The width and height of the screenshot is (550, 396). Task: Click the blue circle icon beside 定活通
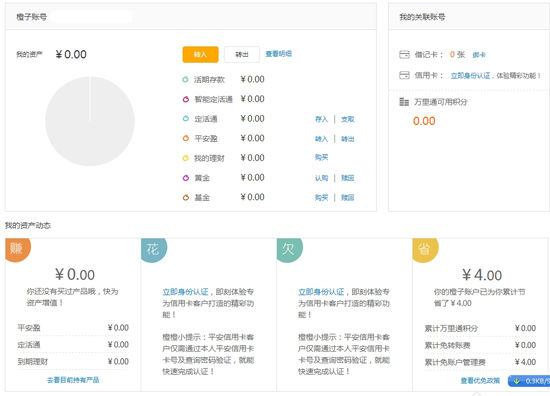tap(186, 119)
